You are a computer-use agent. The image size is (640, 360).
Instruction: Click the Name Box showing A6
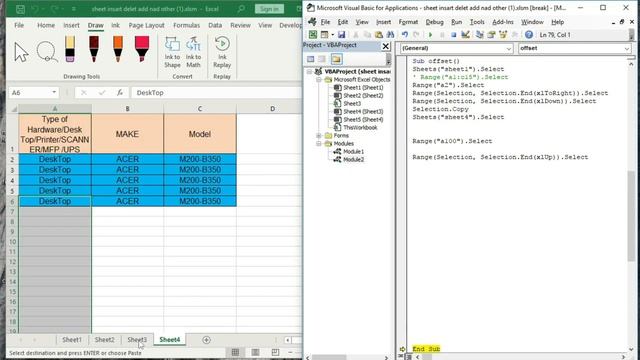point(29,93)
